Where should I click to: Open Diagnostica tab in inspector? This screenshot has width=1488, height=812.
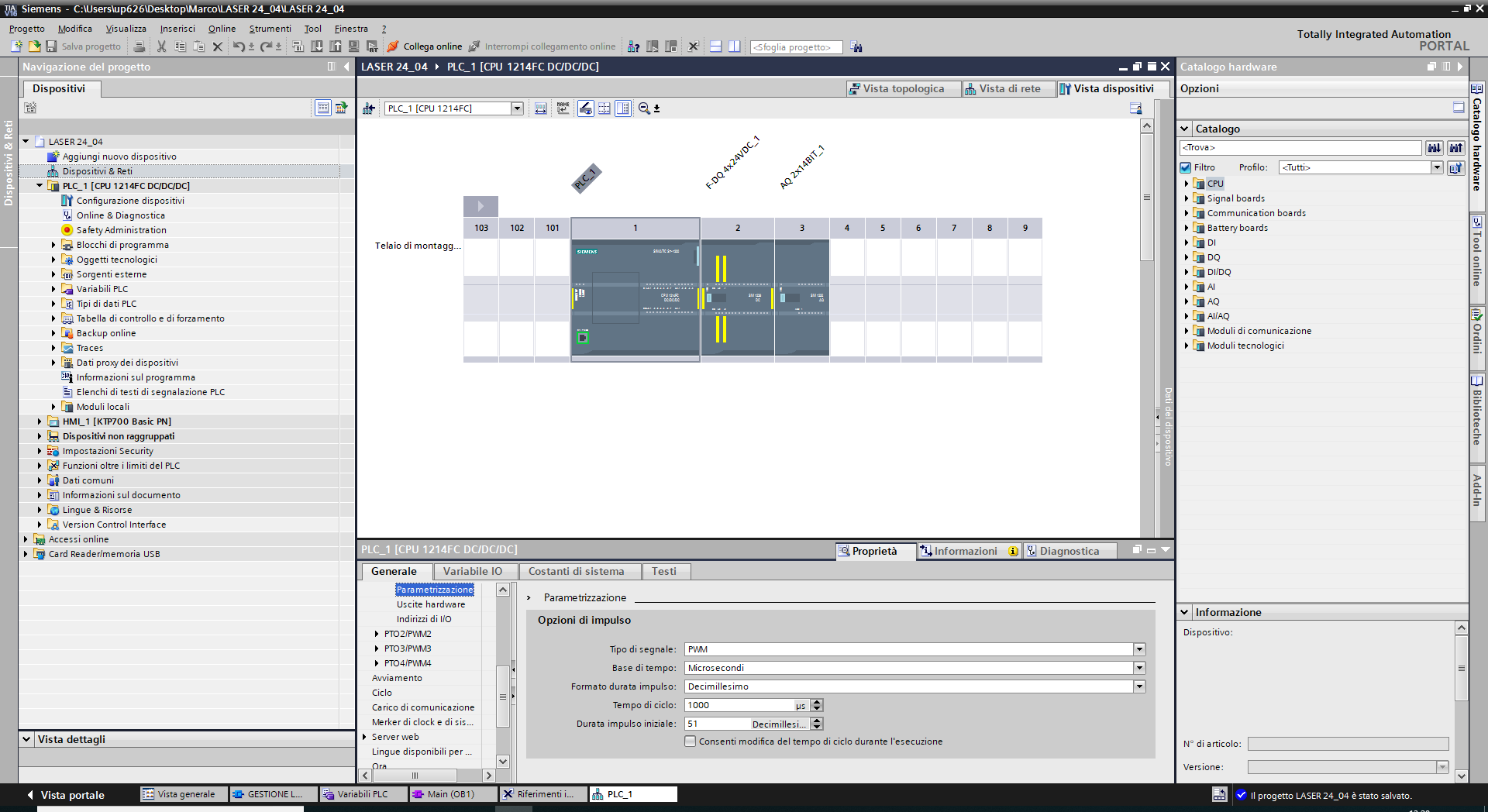[1069, 551]
